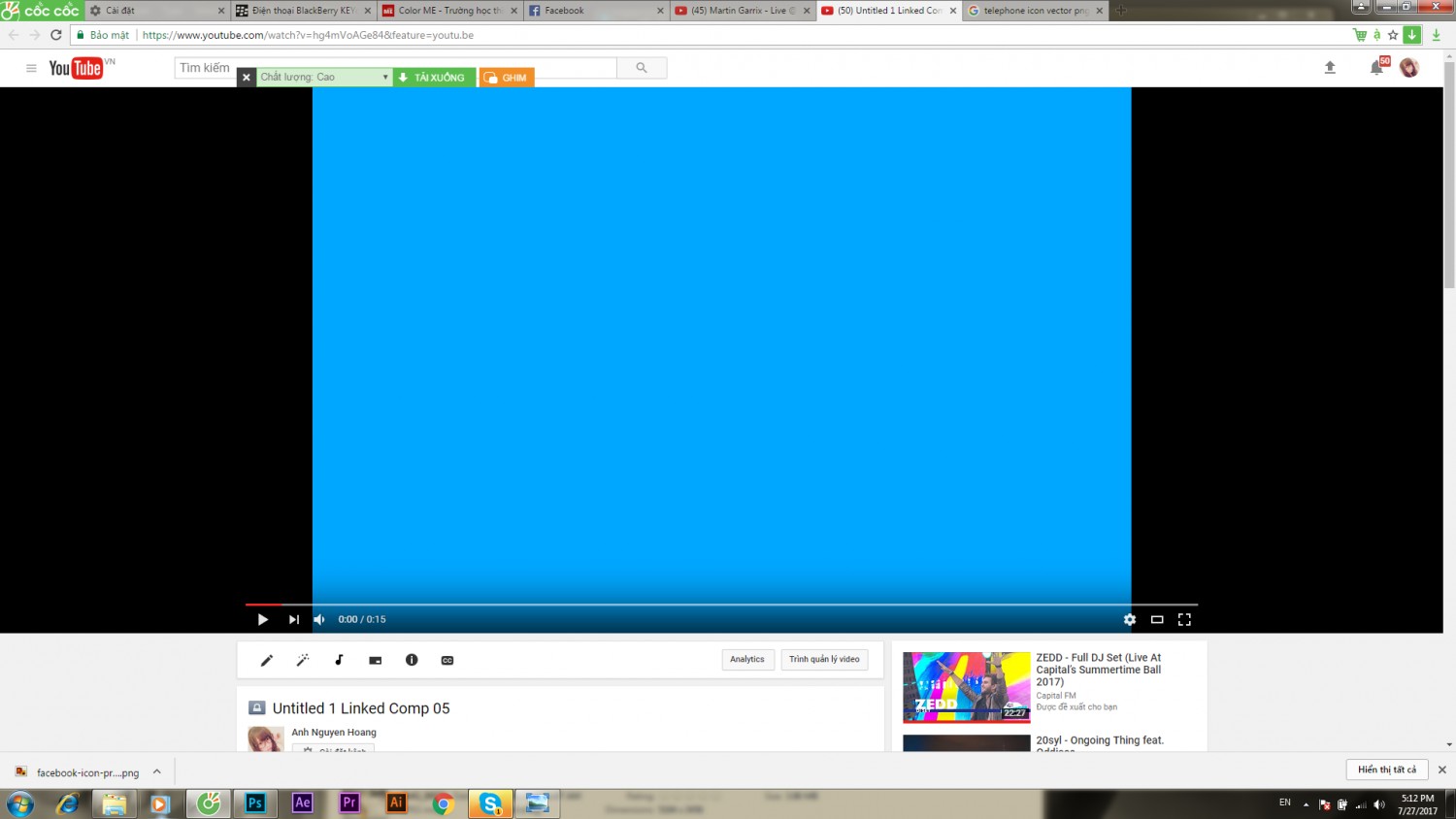Reload the current page
Viewport: 1456px width, 819px height.
[x=56, y=35]
